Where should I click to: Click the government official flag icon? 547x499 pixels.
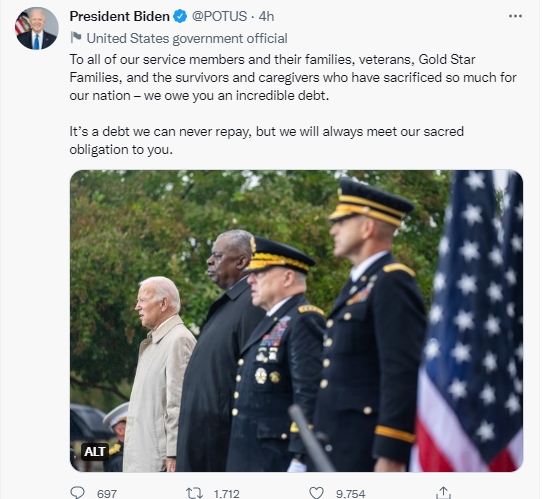(76, 37)
